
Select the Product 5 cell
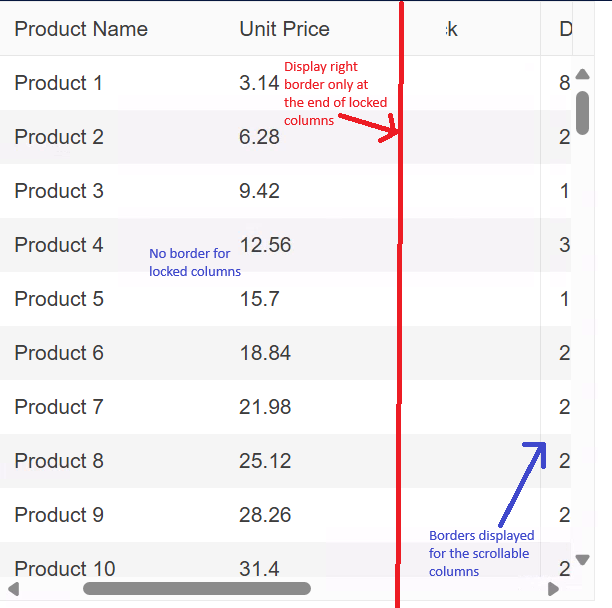pyautogui.click(x=59, y=299)
